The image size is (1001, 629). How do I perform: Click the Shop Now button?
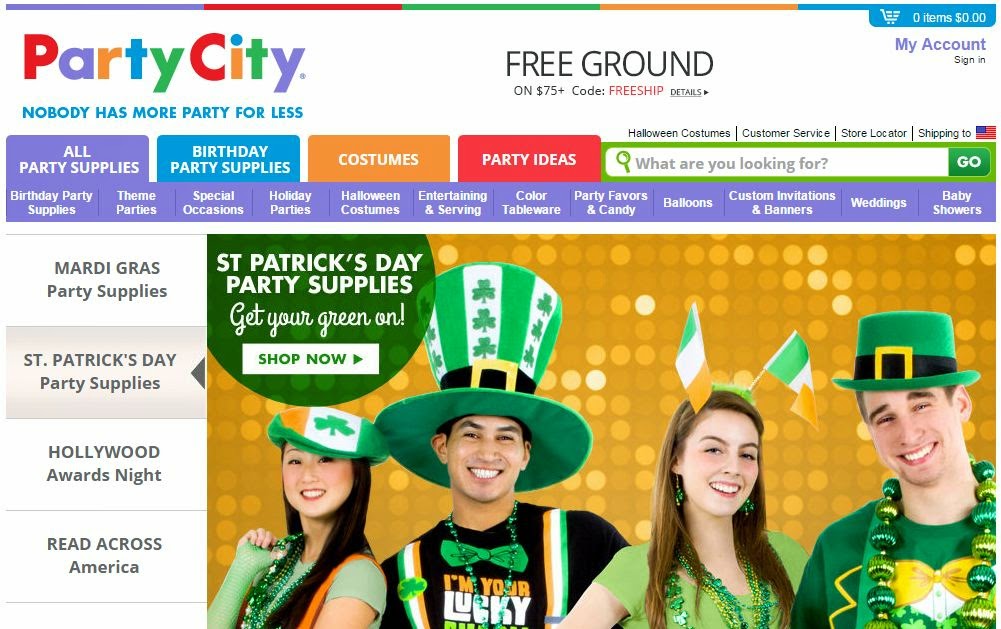pyautogui.click(x=310, y=359)
